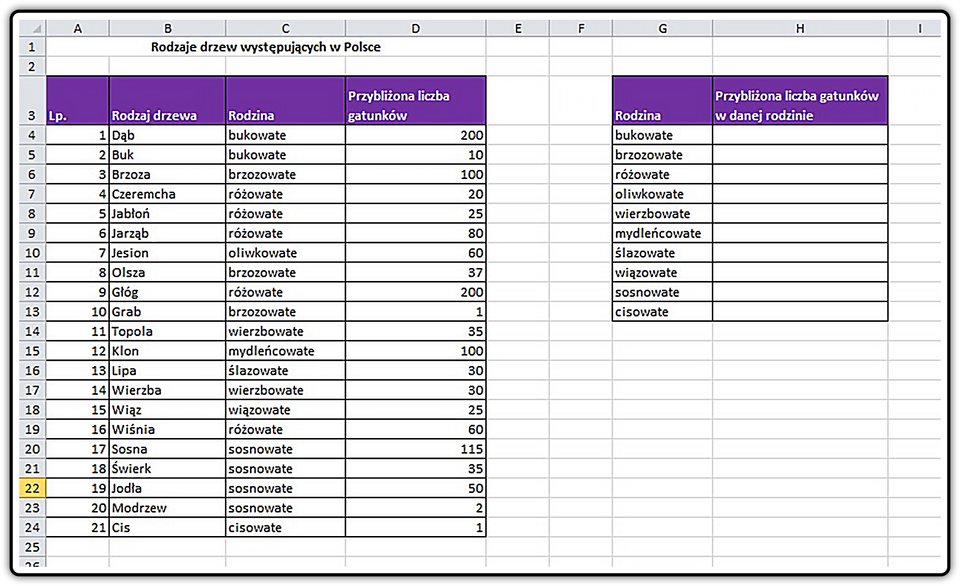Select the 'Olsza' cell
Image resolution: width=960 pixels, height=586 pixels.
coord(167,272)
